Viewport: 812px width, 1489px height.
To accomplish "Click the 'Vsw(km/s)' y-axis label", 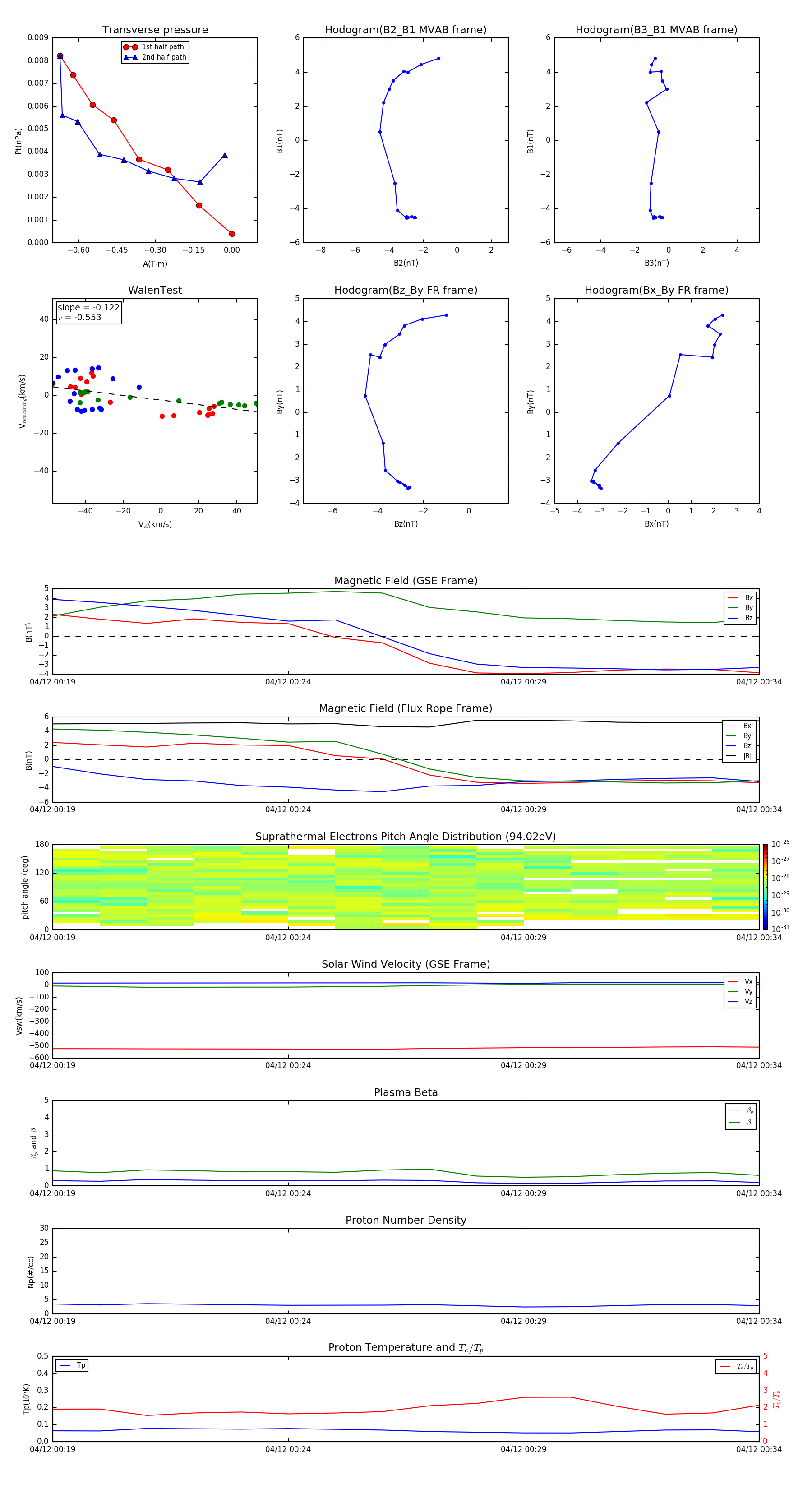I will (18, 1016).
